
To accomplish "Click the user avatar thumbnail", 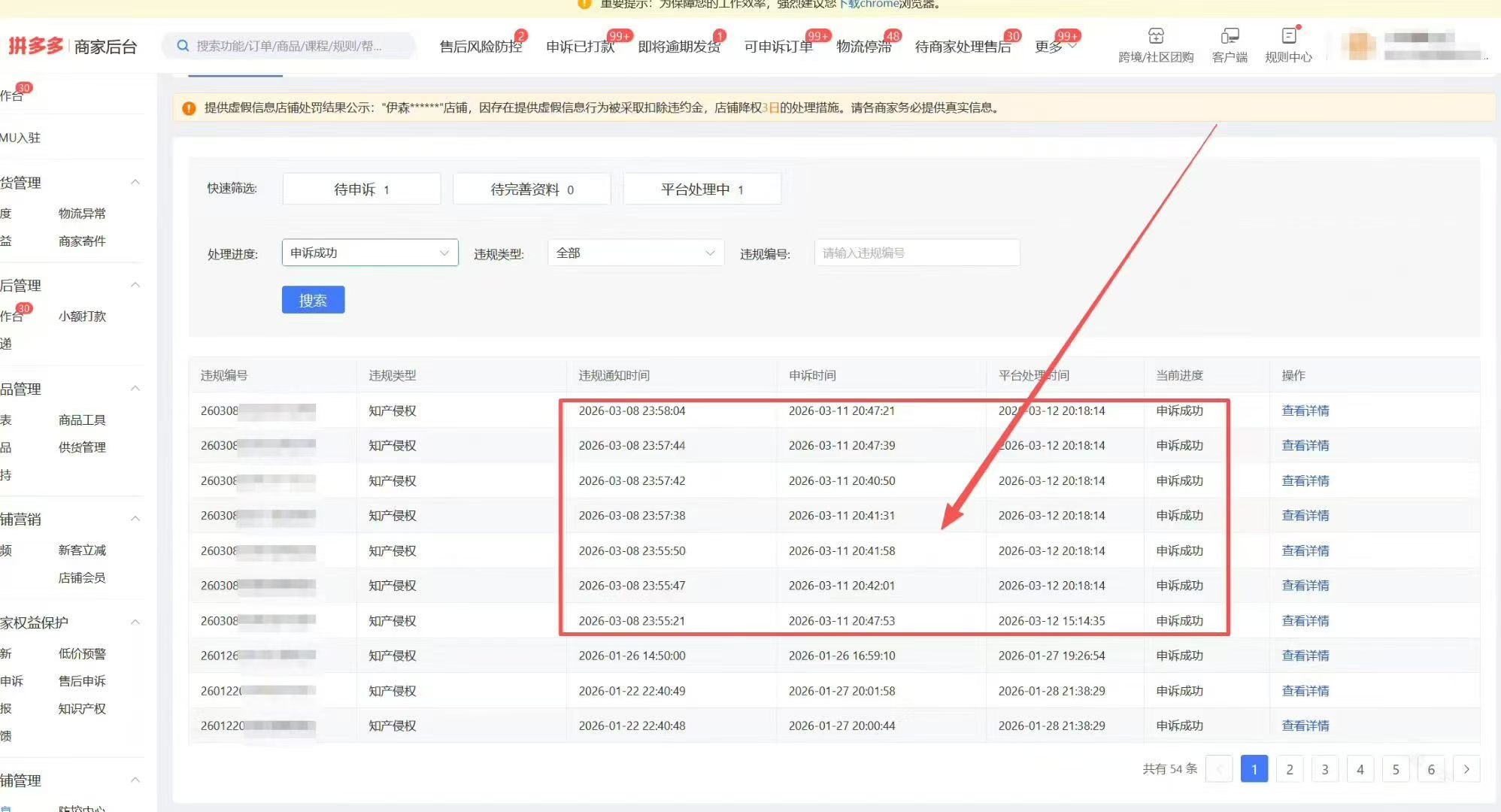I will coord(1358,45).
